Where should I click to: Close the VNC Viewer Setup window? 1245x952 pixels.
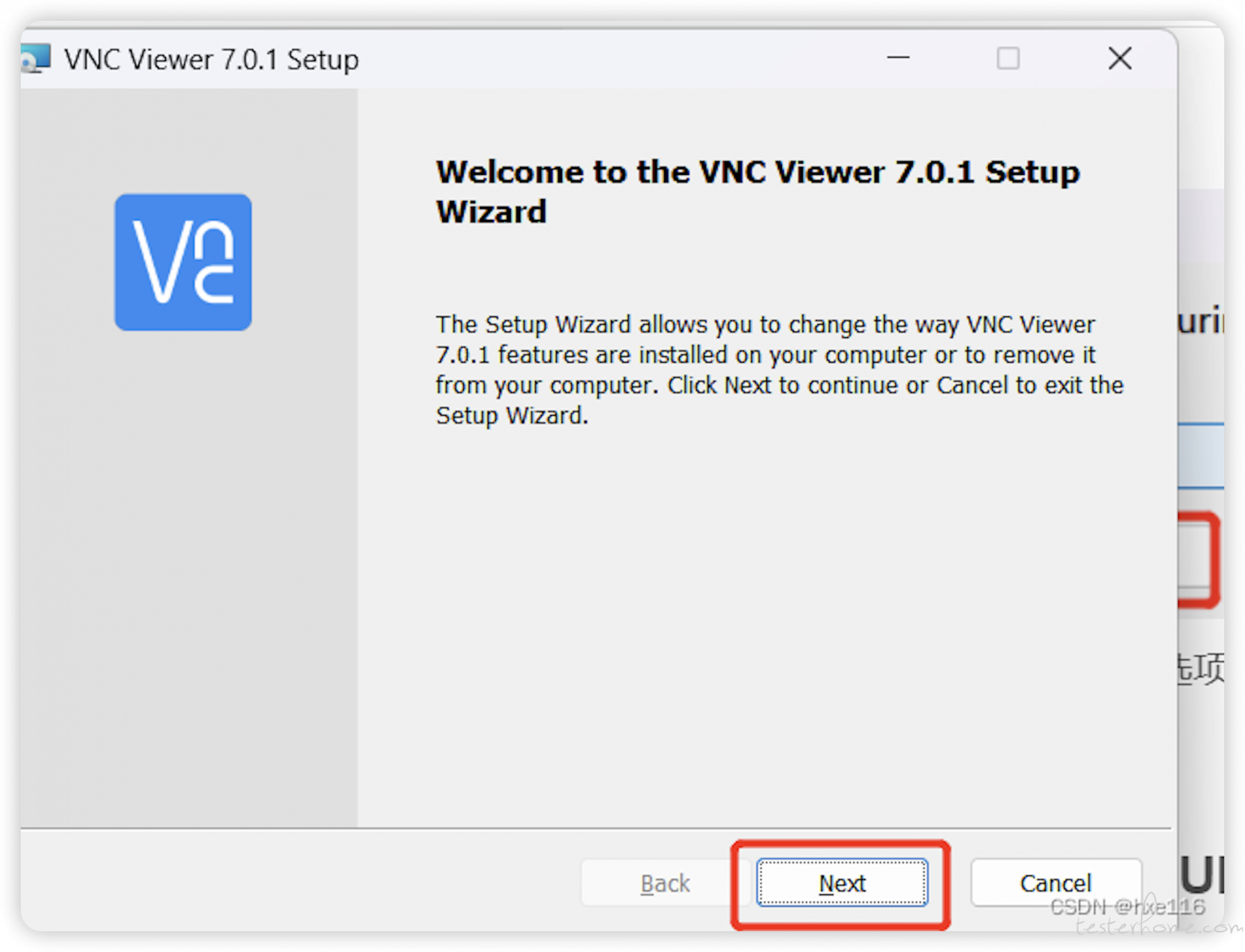[x=1120, y=58]
